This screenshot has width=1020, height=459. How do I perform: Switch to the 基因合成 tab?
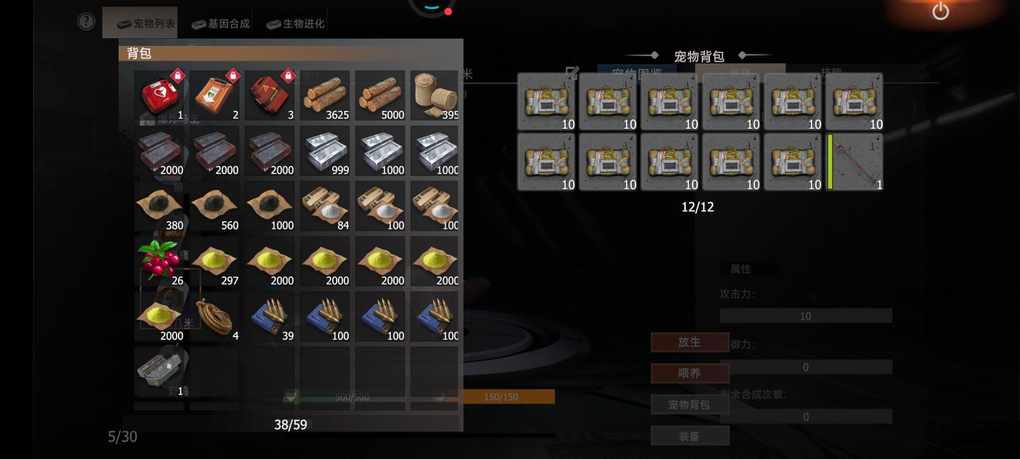(221, 24)
